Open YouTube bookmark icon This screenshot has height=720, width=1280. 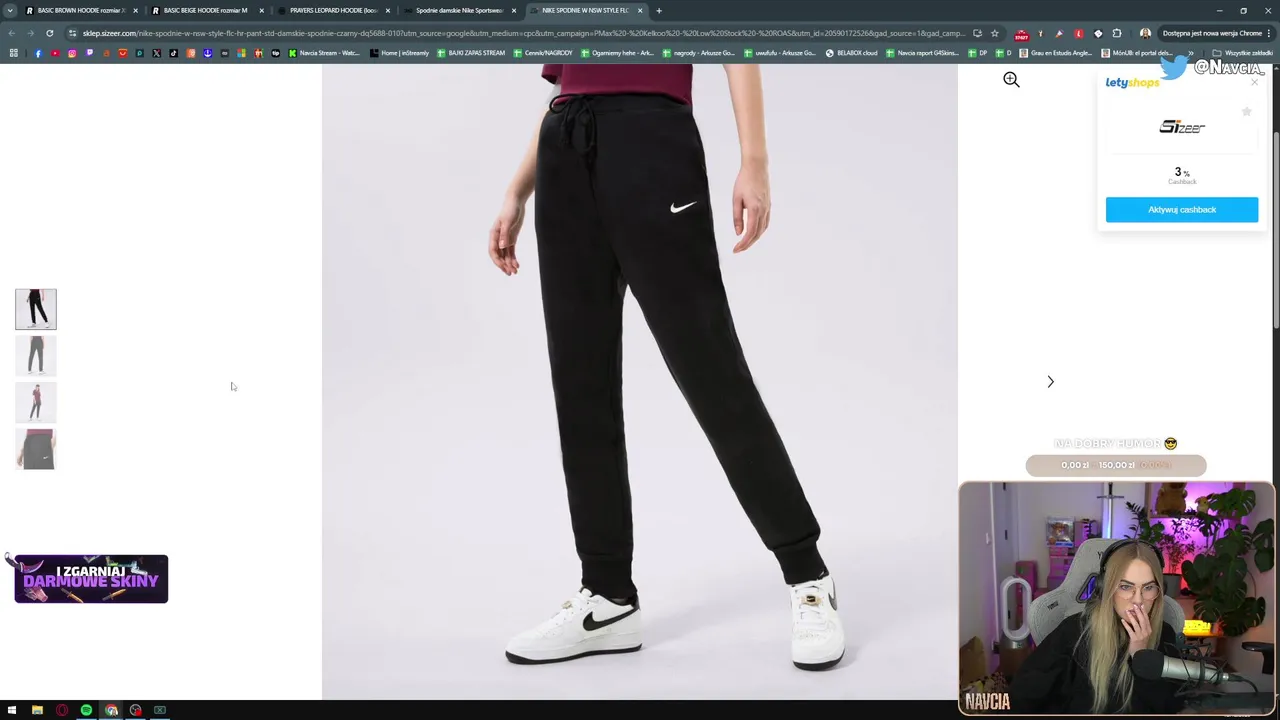point(55,53)
